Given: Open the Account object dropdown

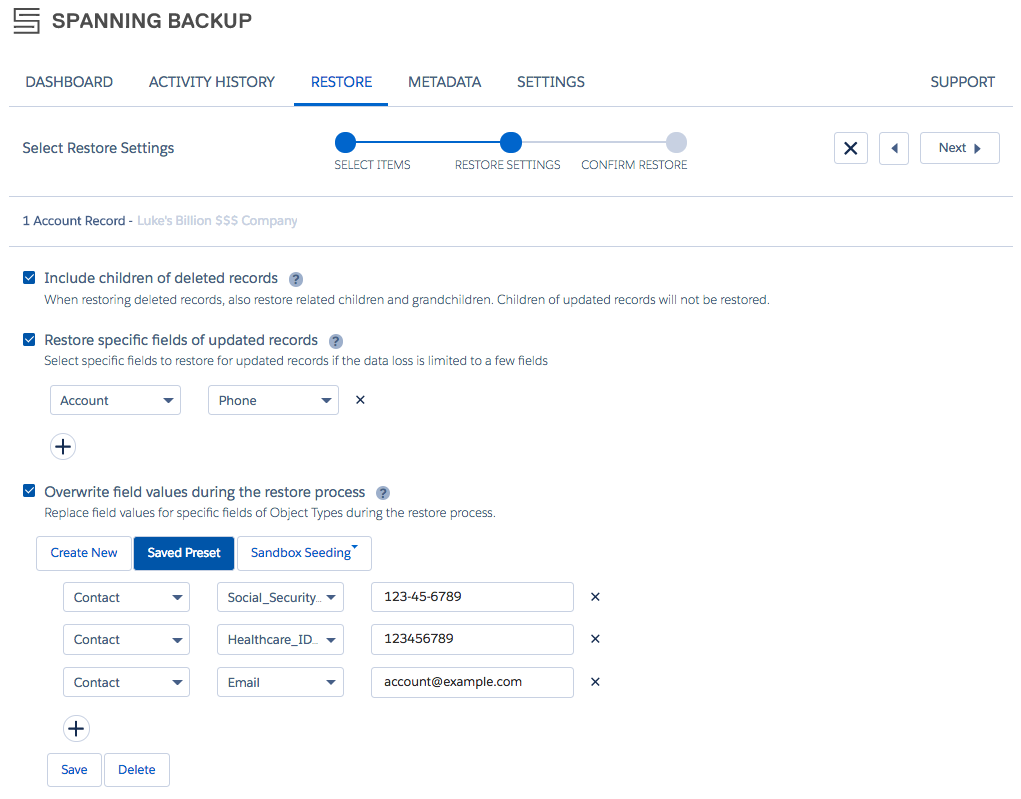Looking at the screenshot, I should tap(115, 399).
